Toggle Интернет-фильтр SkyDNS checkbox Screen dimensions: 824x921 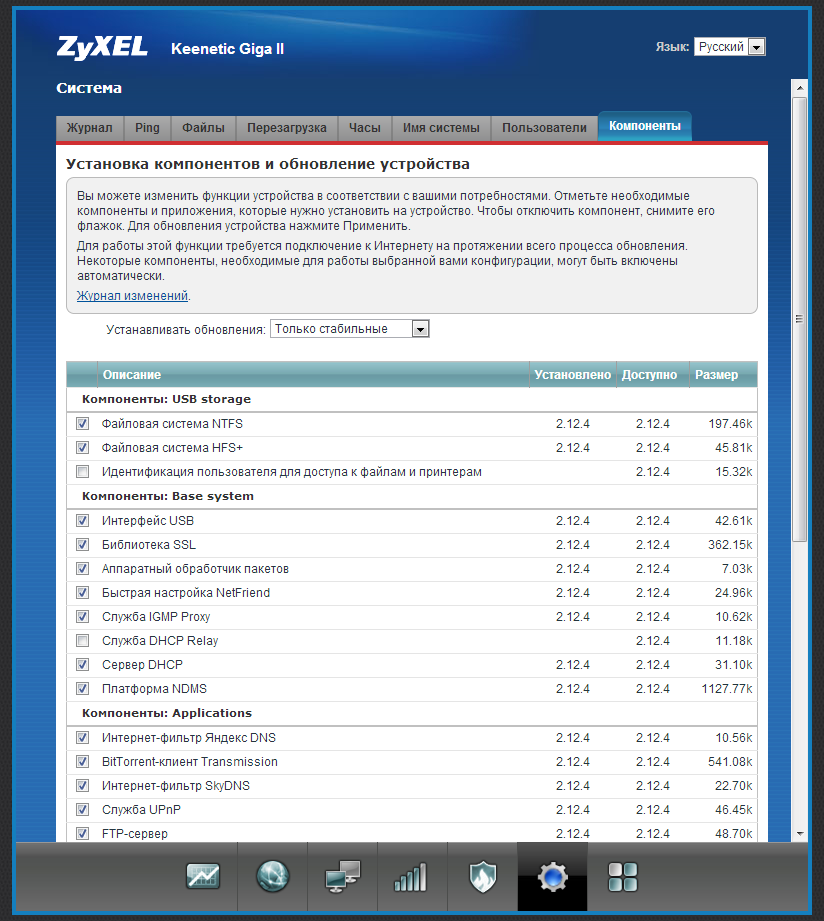(x=82, y=785)
